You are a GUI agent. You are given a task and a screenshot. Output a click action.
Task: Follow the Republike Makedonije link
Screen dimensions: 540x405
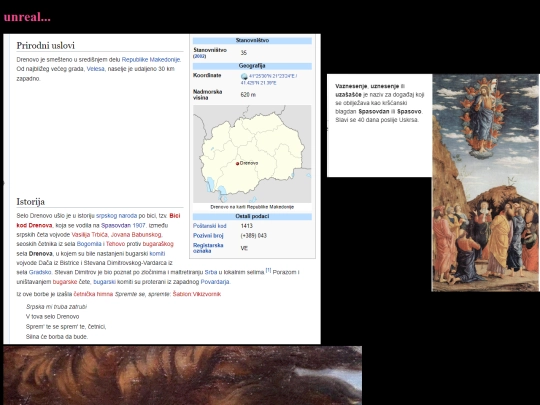151,60
